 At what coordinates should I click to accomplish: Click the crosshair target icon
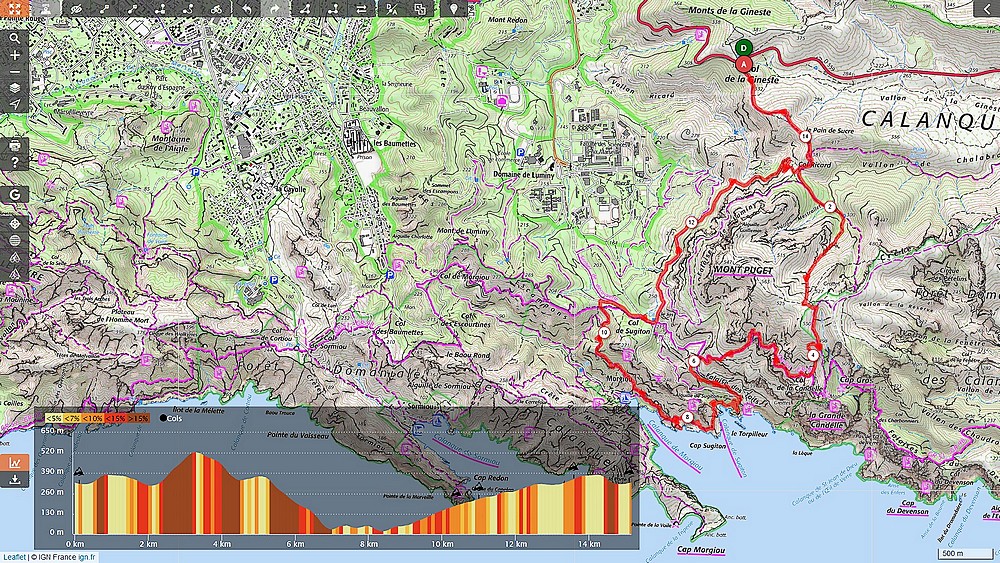15,224
